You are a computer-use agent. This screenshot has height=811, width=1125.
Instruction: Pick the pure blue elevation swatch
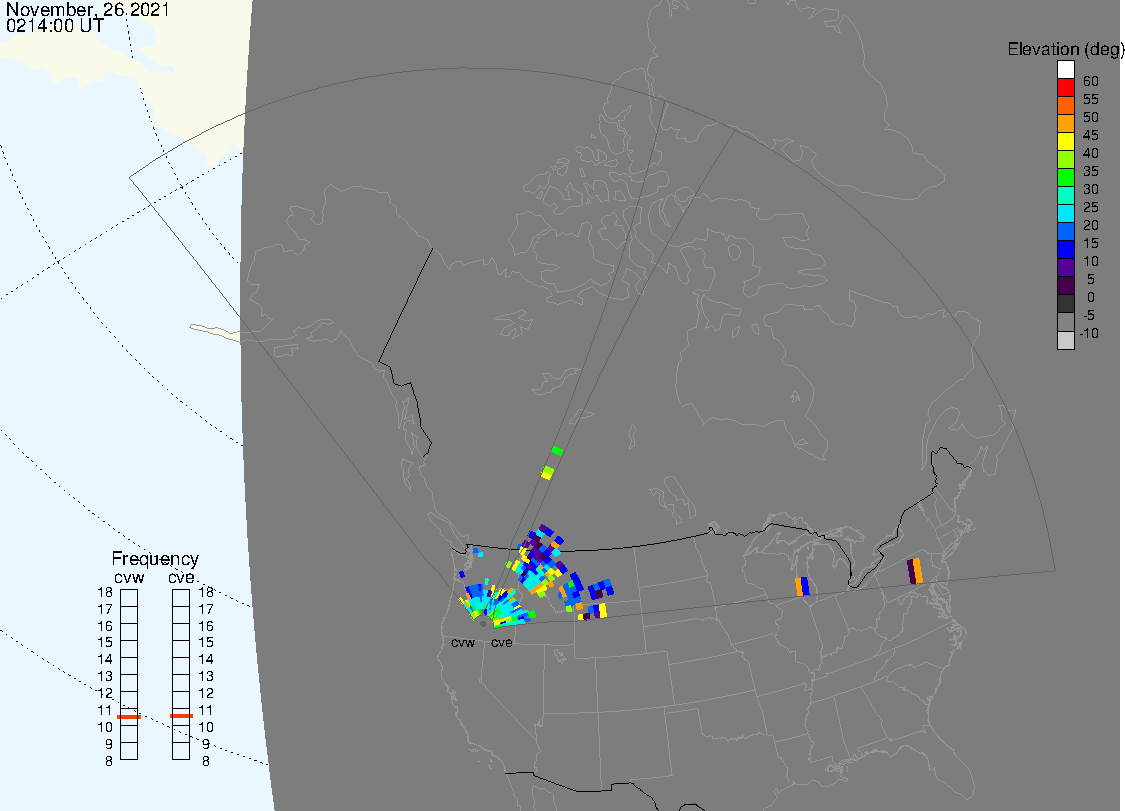tap(1065, 249)
